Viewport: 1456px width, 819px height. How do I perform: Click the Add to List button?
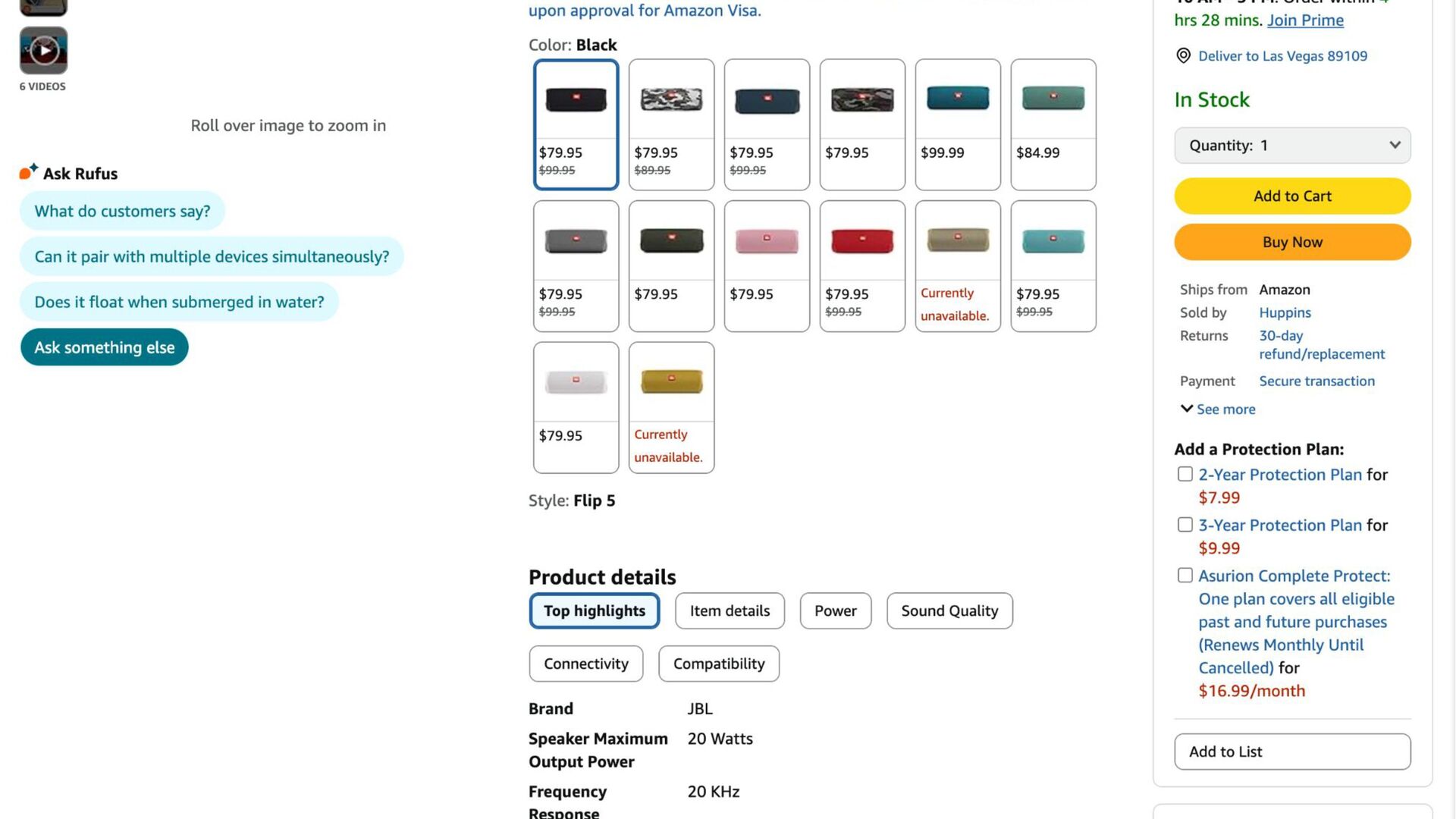point(1292,752)
